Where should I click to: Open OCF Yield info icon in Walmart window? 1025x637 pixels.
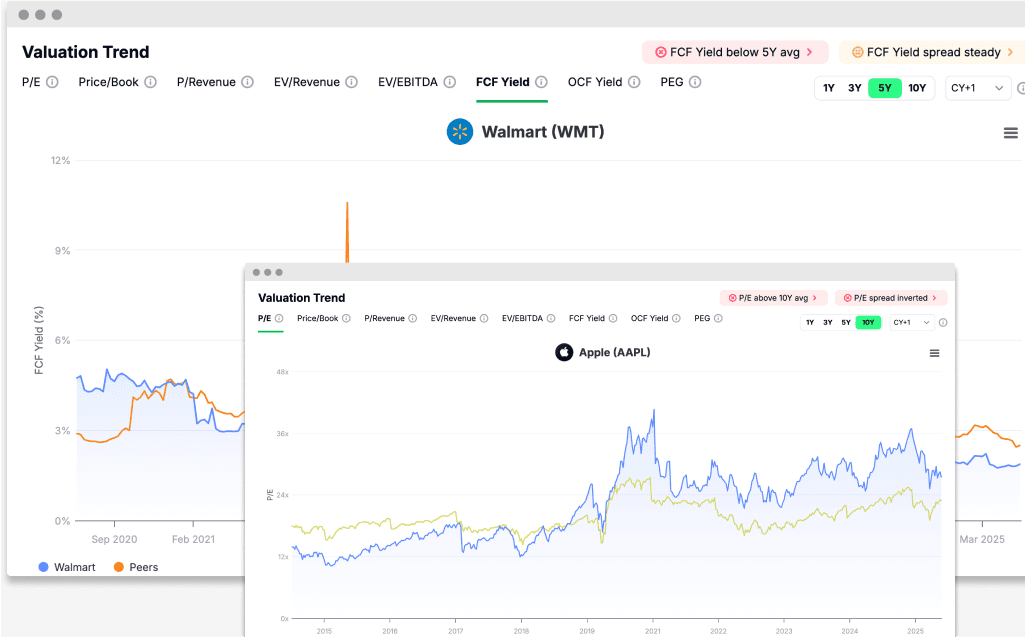click(634, 82)
